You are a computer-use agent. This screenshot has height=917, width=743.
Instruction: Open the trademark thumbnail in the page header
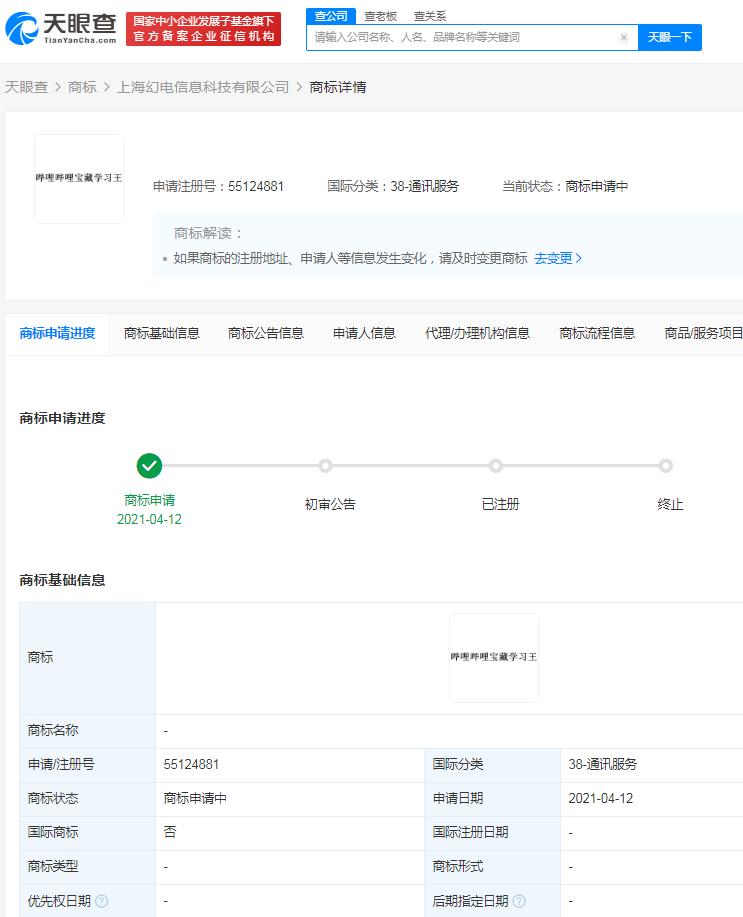point(79,178)
